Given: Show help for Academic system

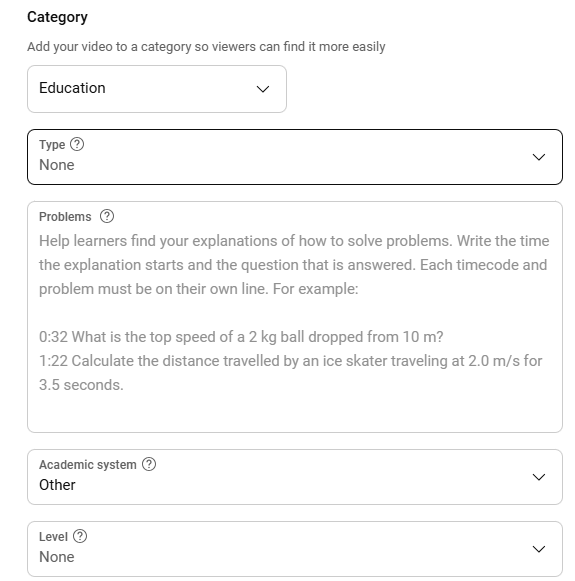Looking at the screenshot, I should point(149,464).
